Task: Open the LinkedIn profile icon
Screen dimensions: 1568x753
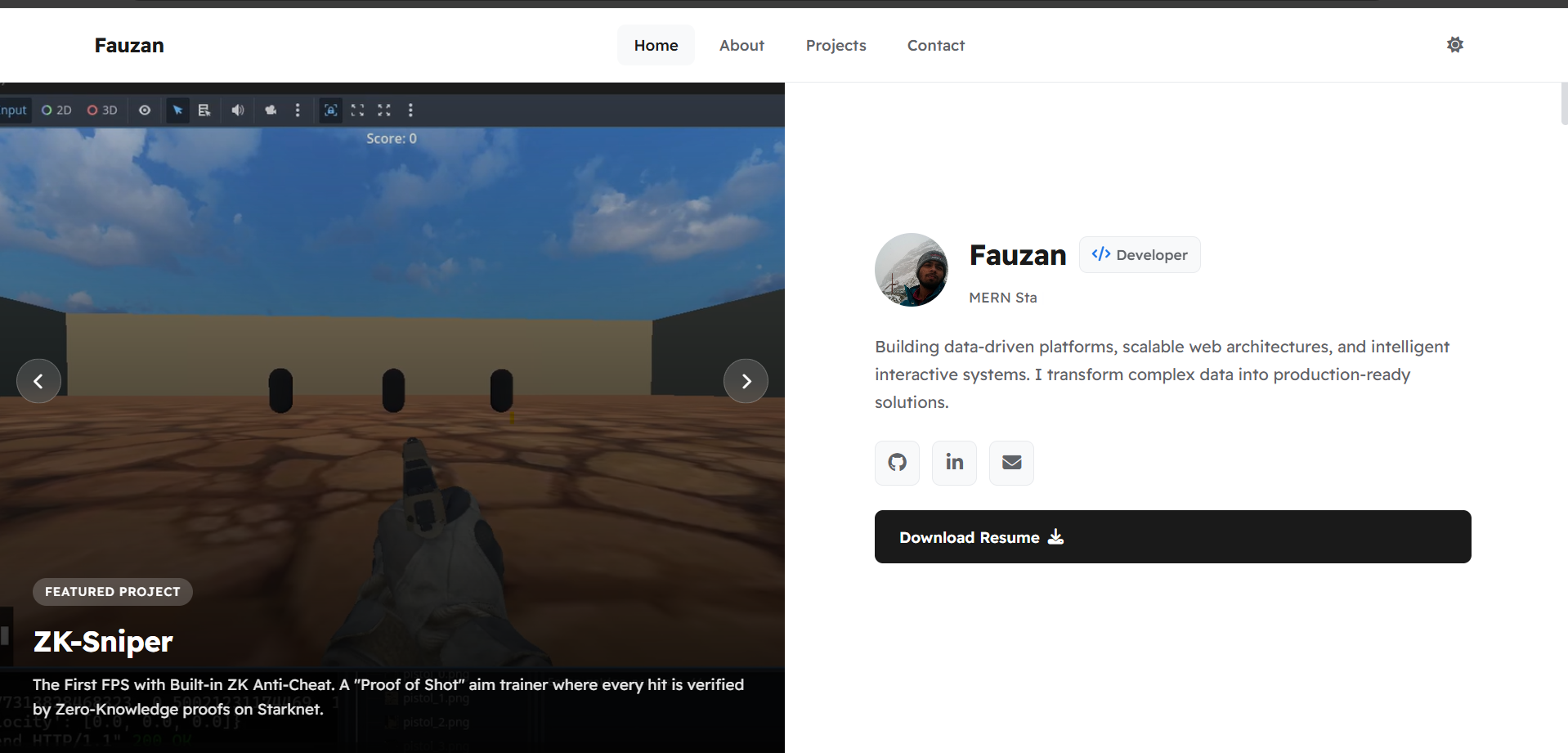Action: click(x=954, y=463)
